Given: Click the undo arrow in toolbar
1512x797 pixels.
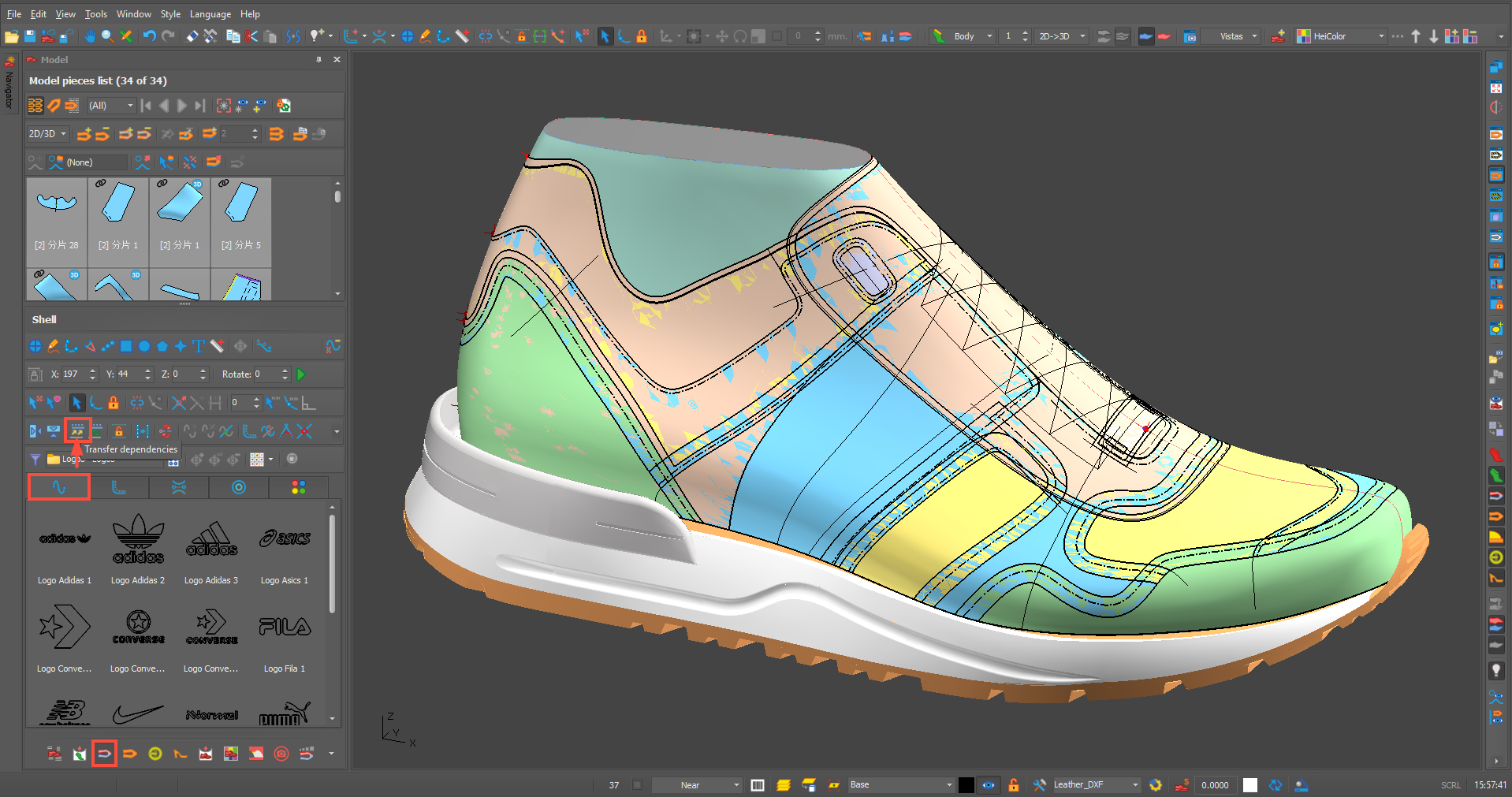Looking at the screenshot, I should [x=149, y=36].
